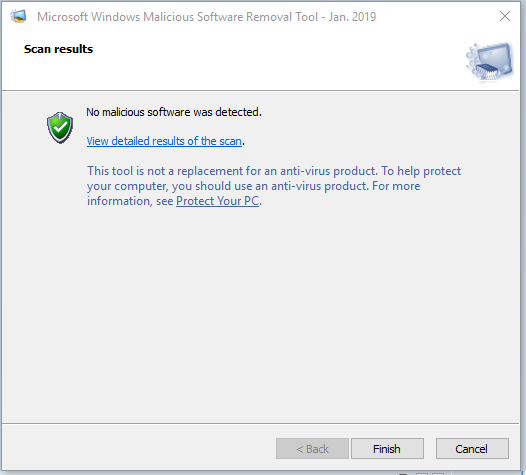The image size is (526, 475).
Task: Click the "Jan. 2019" text in title
Action: tap(352, 16)
